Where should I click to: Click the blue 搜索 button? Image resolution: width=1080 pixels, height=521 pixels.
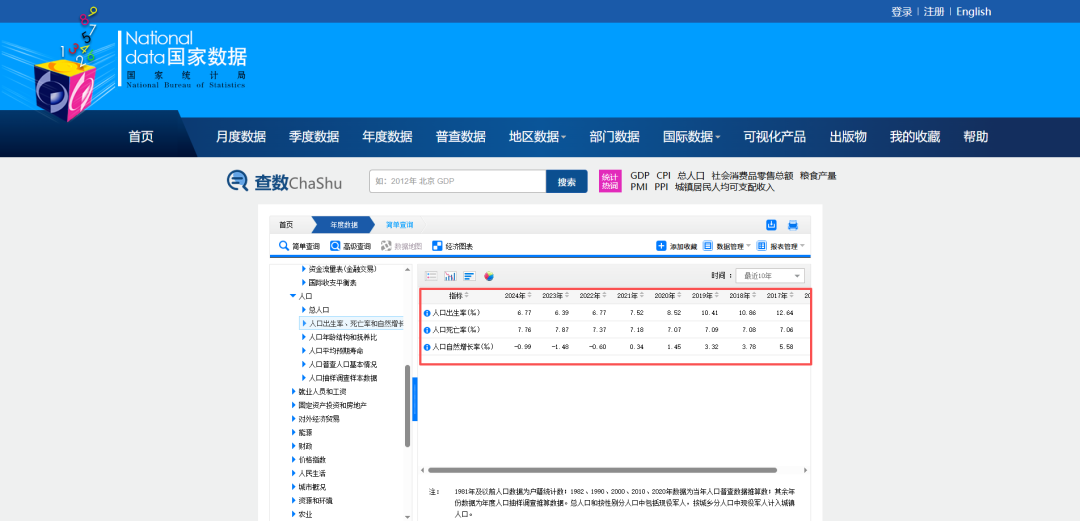567,182
